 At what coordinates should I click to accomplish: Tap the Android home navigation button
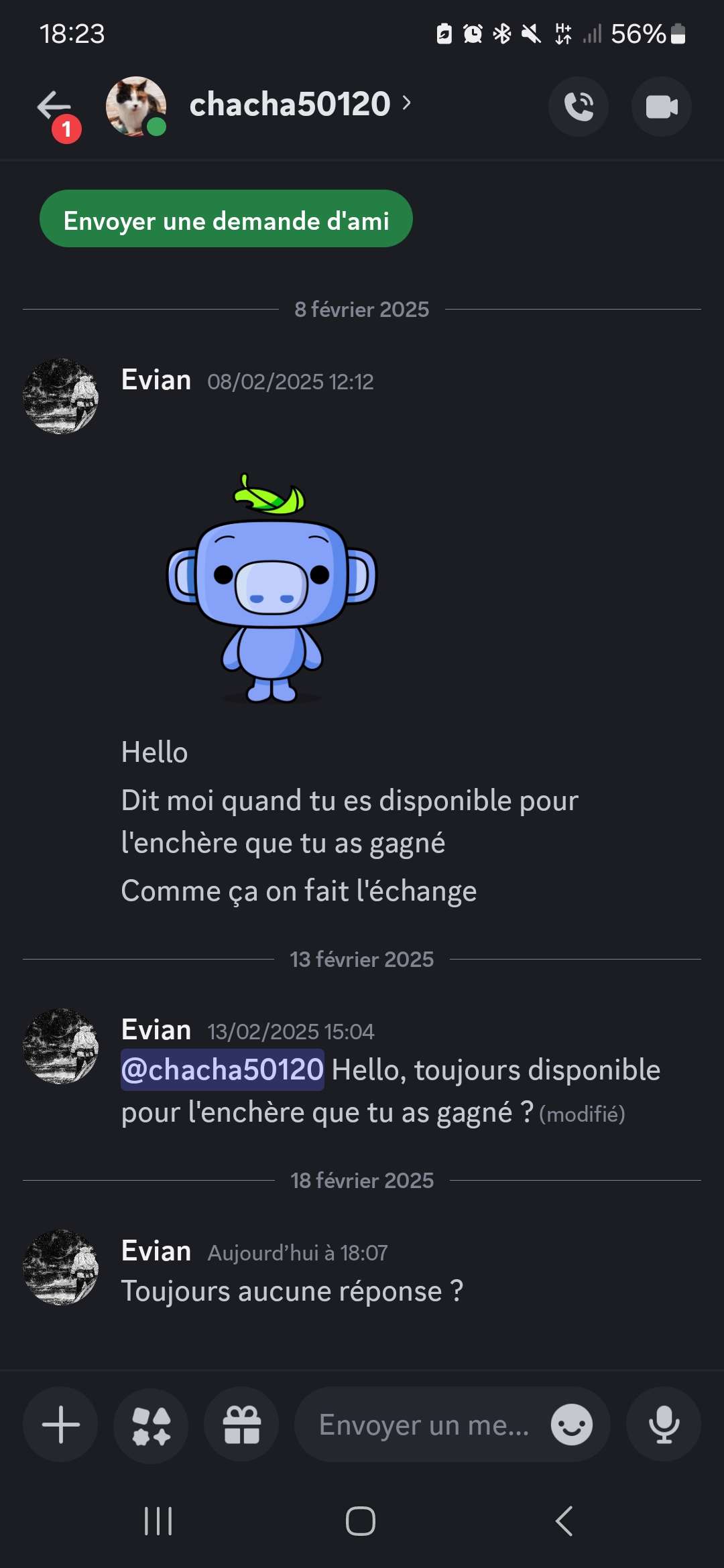click(x=361, y=1521)
